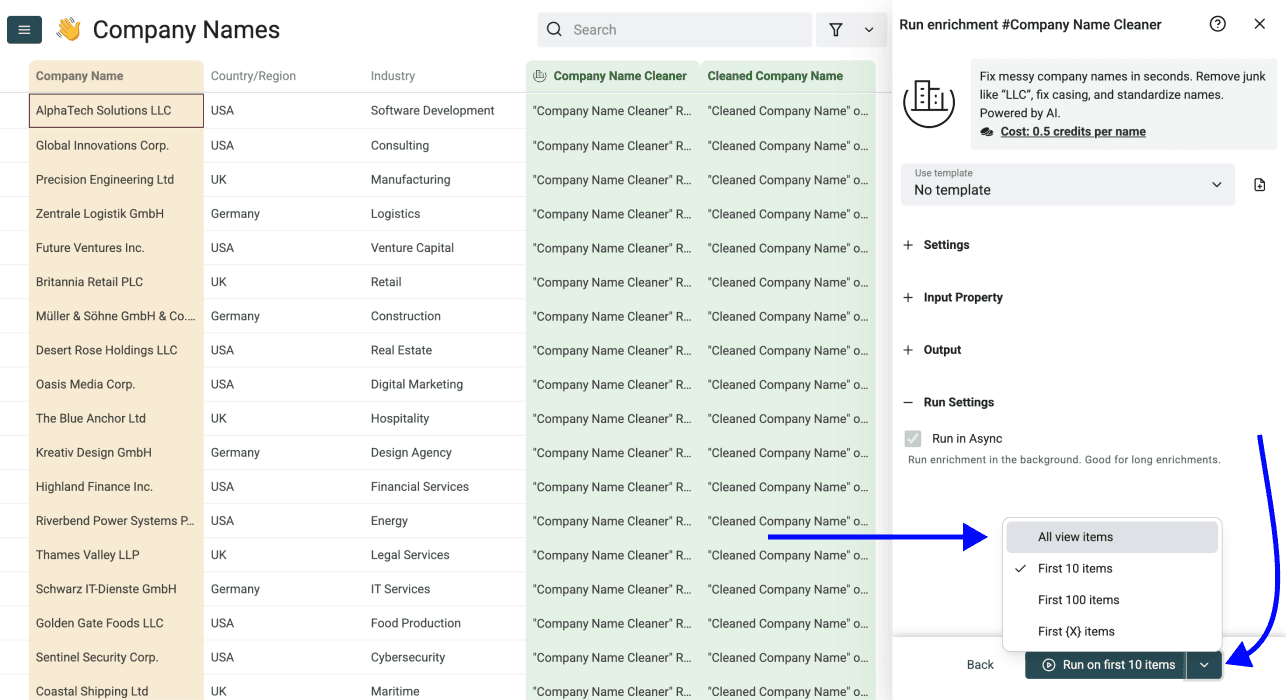Viewport: 1286px width, 700px height.
Task: Open the chevron next to Run on first 10 items
Action: tap(1204, 665)
